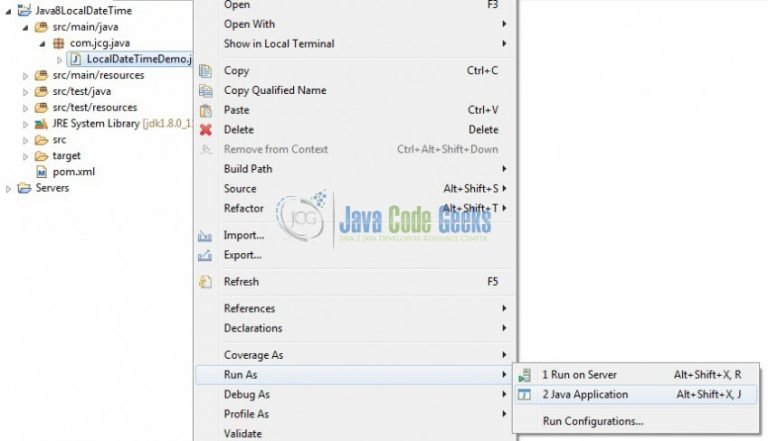768x441 pixels.
Task: Click the Copy Qualified Name icon
Action: (206, 91)
